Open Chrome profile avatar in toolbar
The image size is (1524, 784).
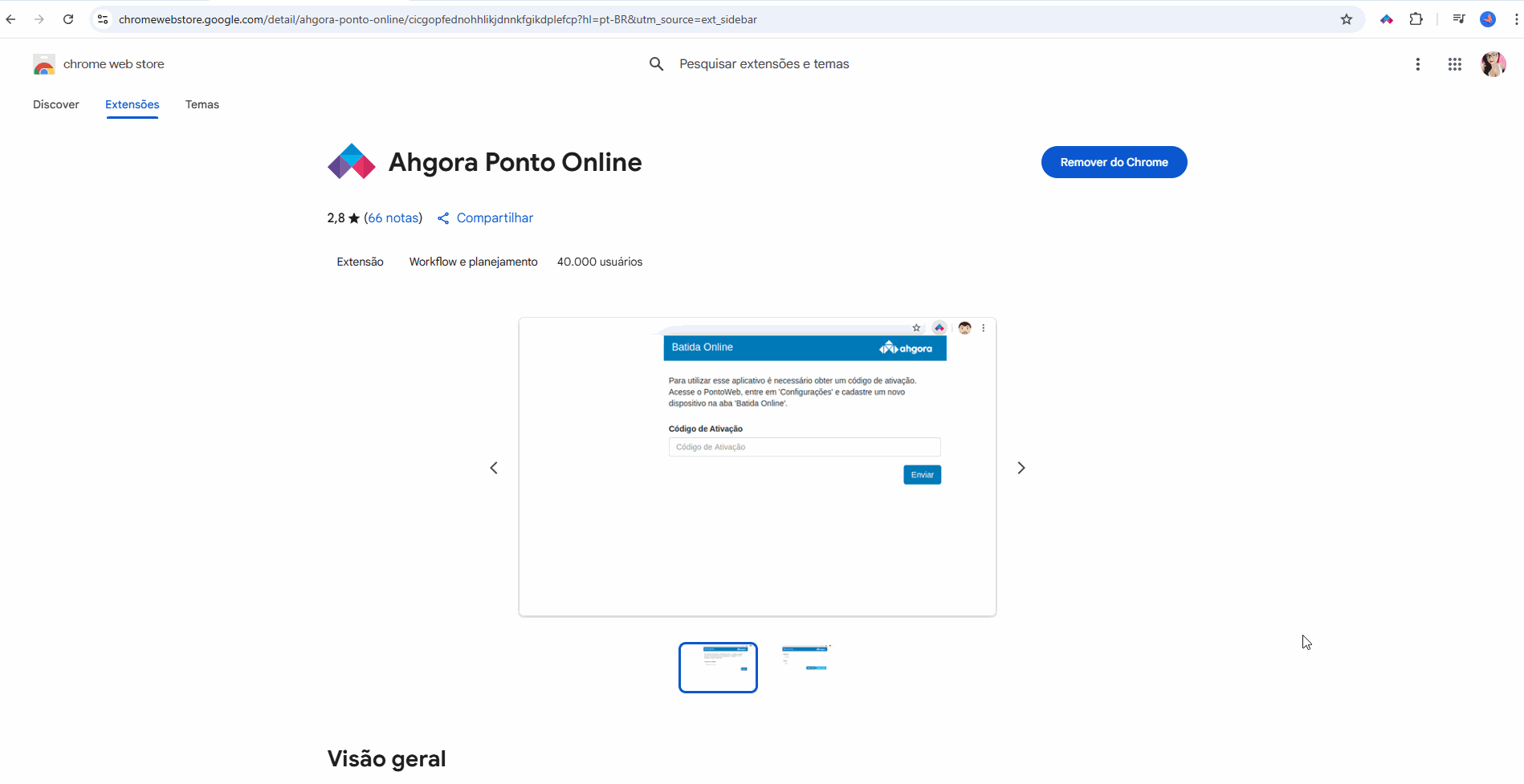1488,19
